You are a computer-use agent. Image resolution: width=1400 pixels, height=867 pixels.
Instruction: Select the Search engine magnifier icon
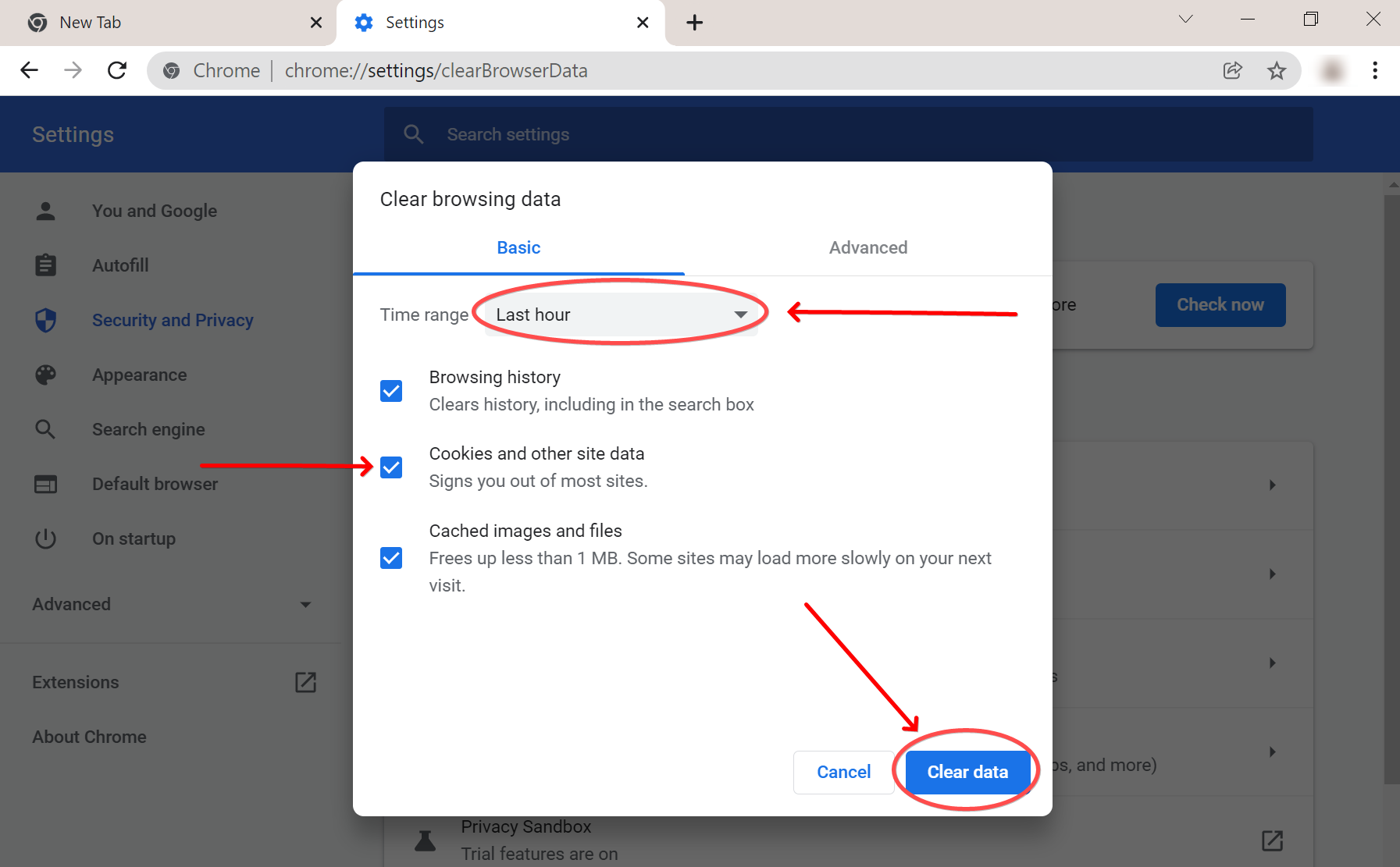(45, 428)
